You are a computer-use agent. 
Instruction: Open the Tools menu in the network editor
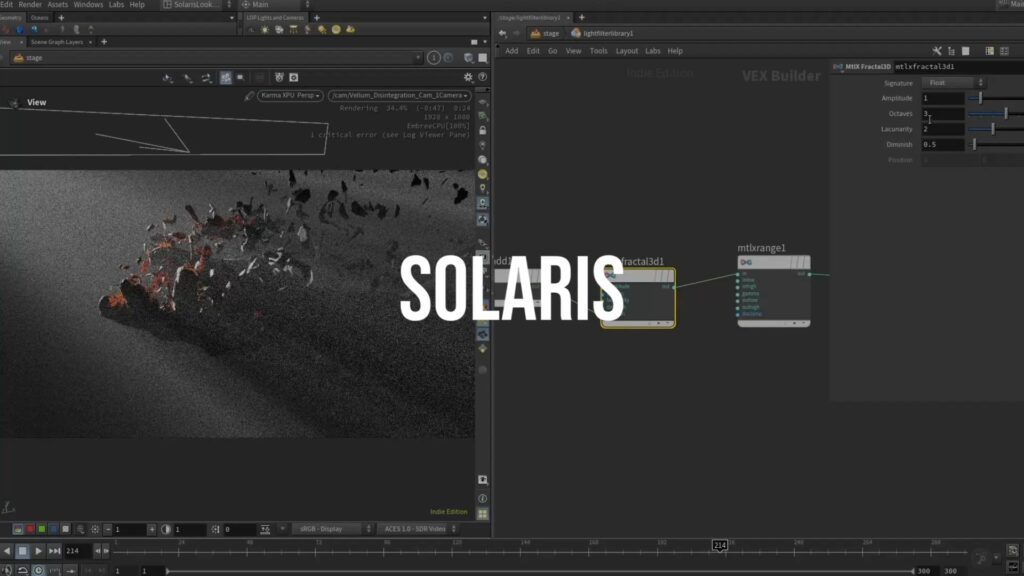coord(598,51)
